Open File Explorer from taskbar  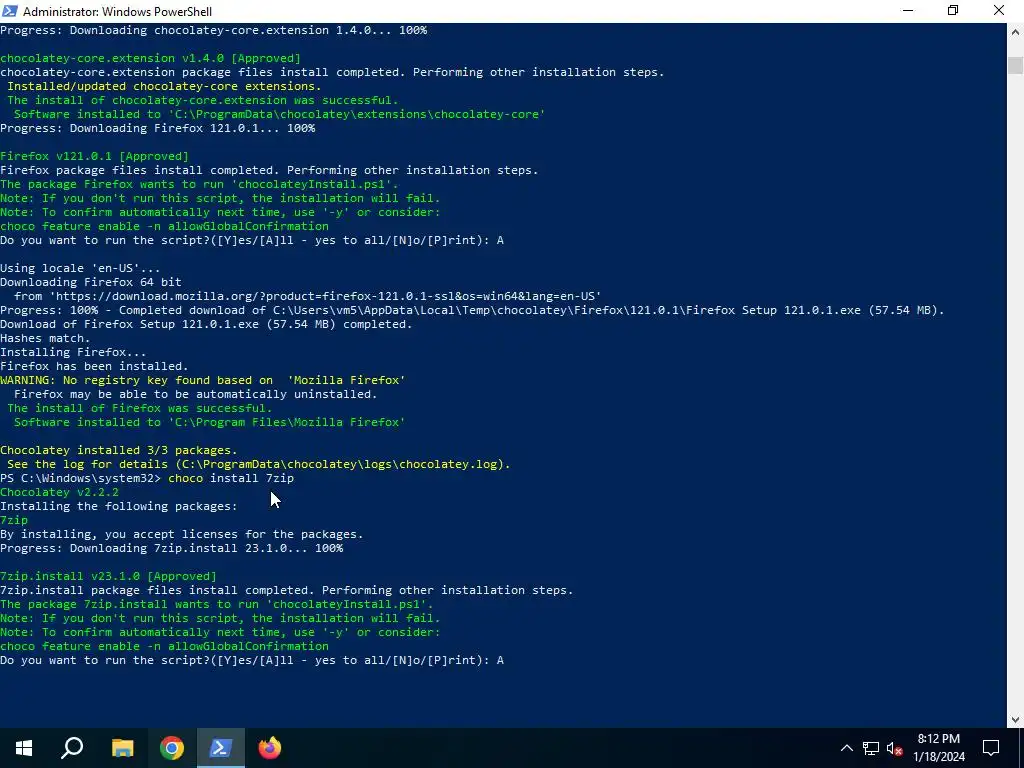coord(122,748)
